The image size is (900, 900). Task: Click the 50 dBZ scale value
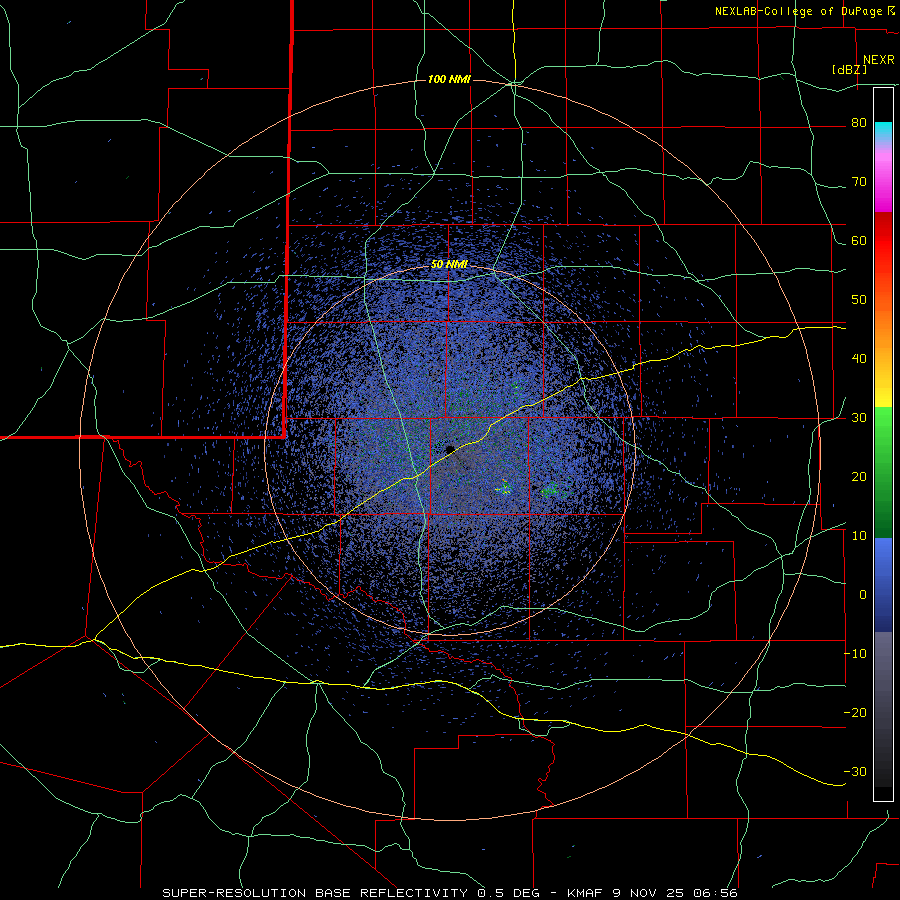[x=859, y=300]
